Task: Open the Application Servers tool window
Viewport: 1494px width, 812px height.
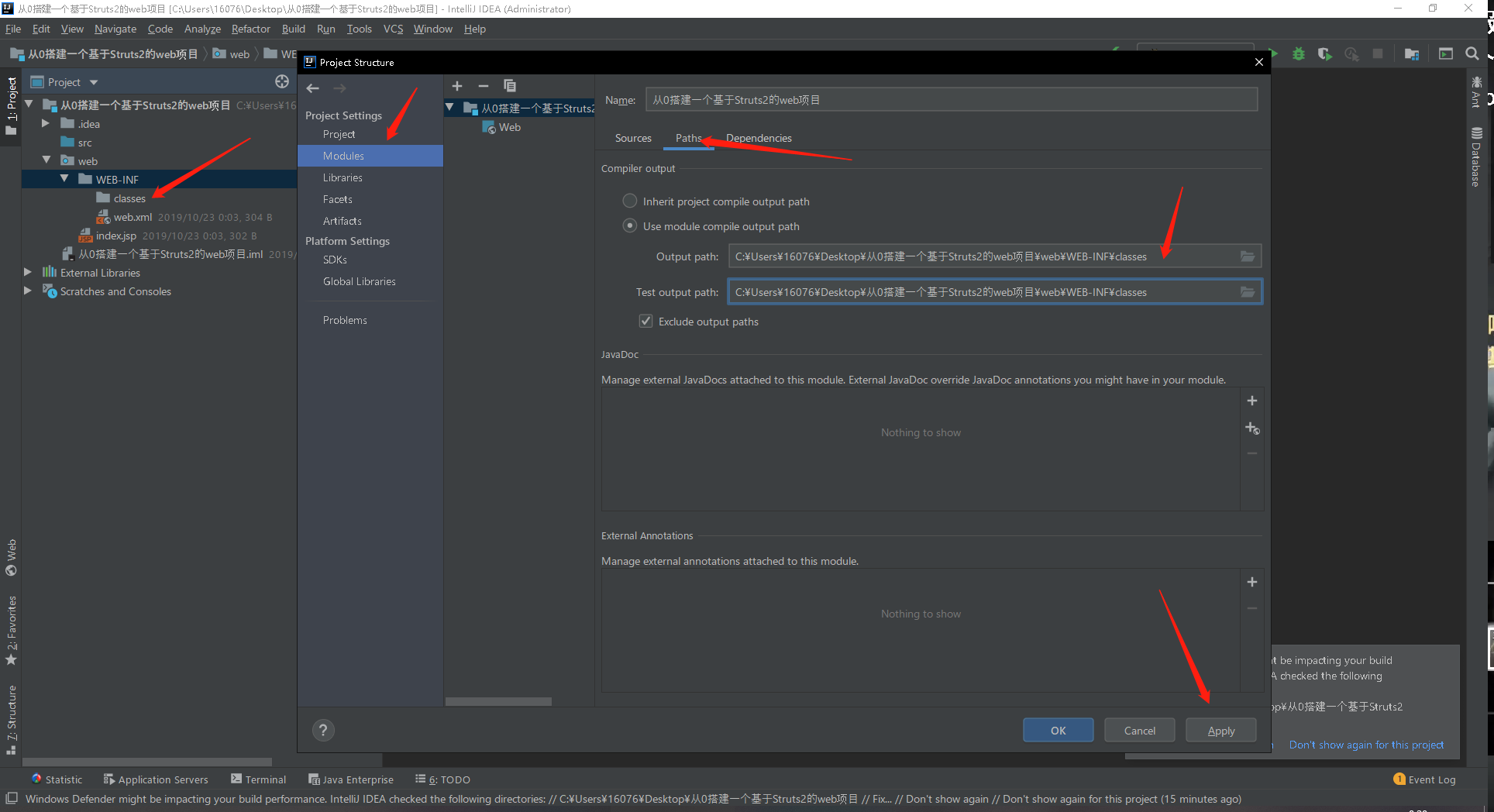Action: coord(156,779)
